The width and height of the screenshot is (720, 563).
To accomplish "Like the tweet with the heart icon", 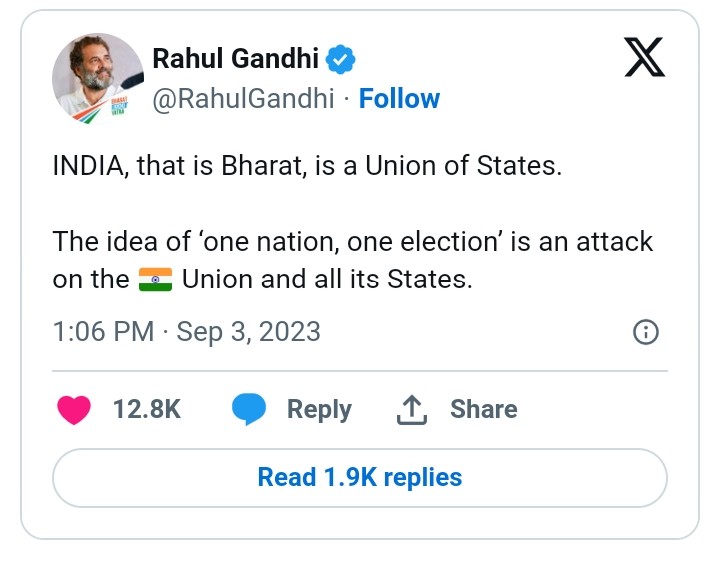I will point(74,410).
